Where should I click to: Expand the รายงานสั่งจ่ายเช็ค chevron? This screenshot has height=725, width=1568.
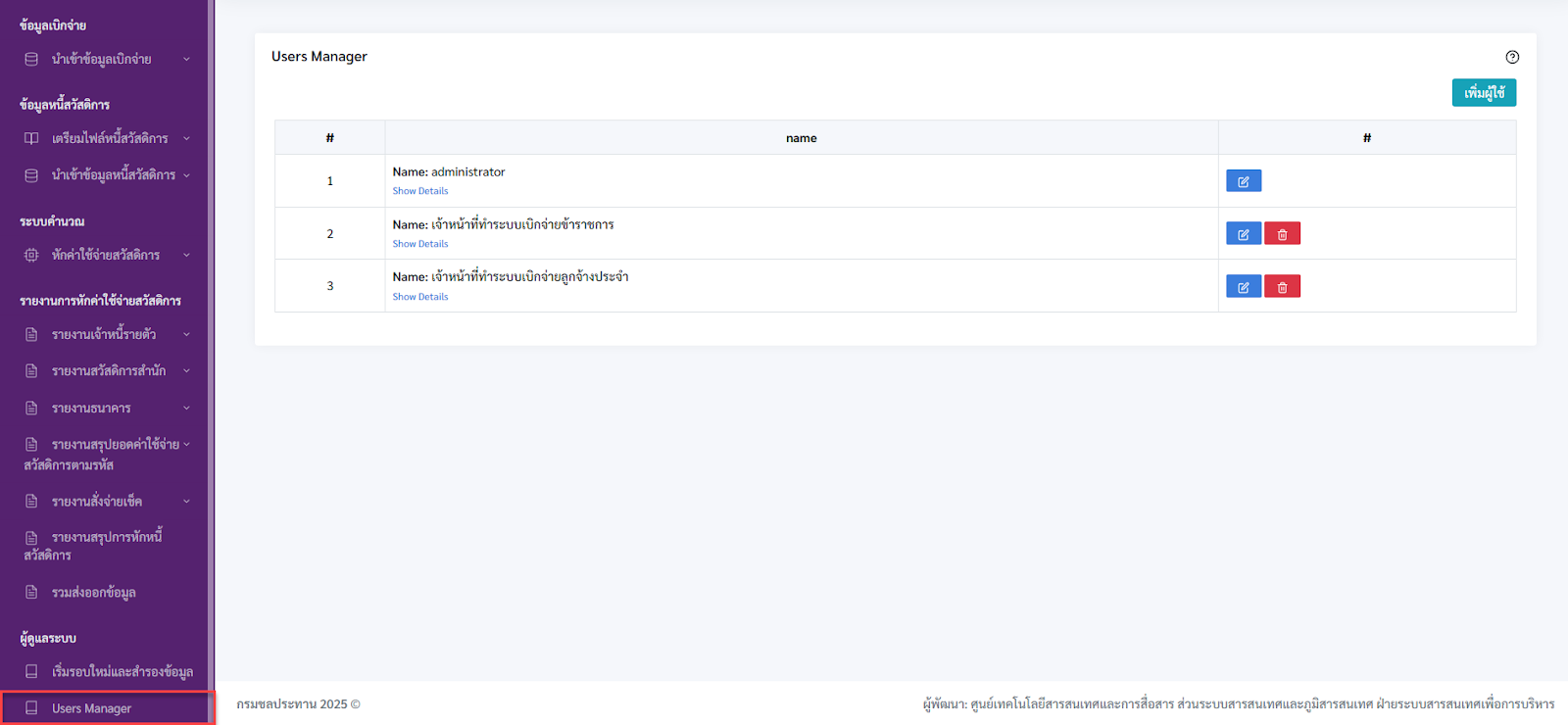[x=186, y=501]
